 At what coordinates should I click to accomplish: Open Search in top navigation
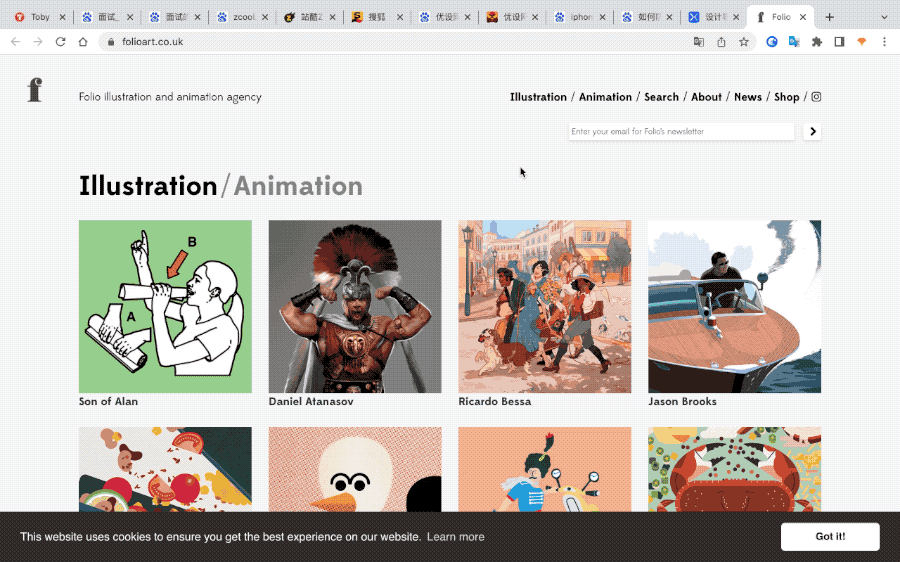click(661, 97)
